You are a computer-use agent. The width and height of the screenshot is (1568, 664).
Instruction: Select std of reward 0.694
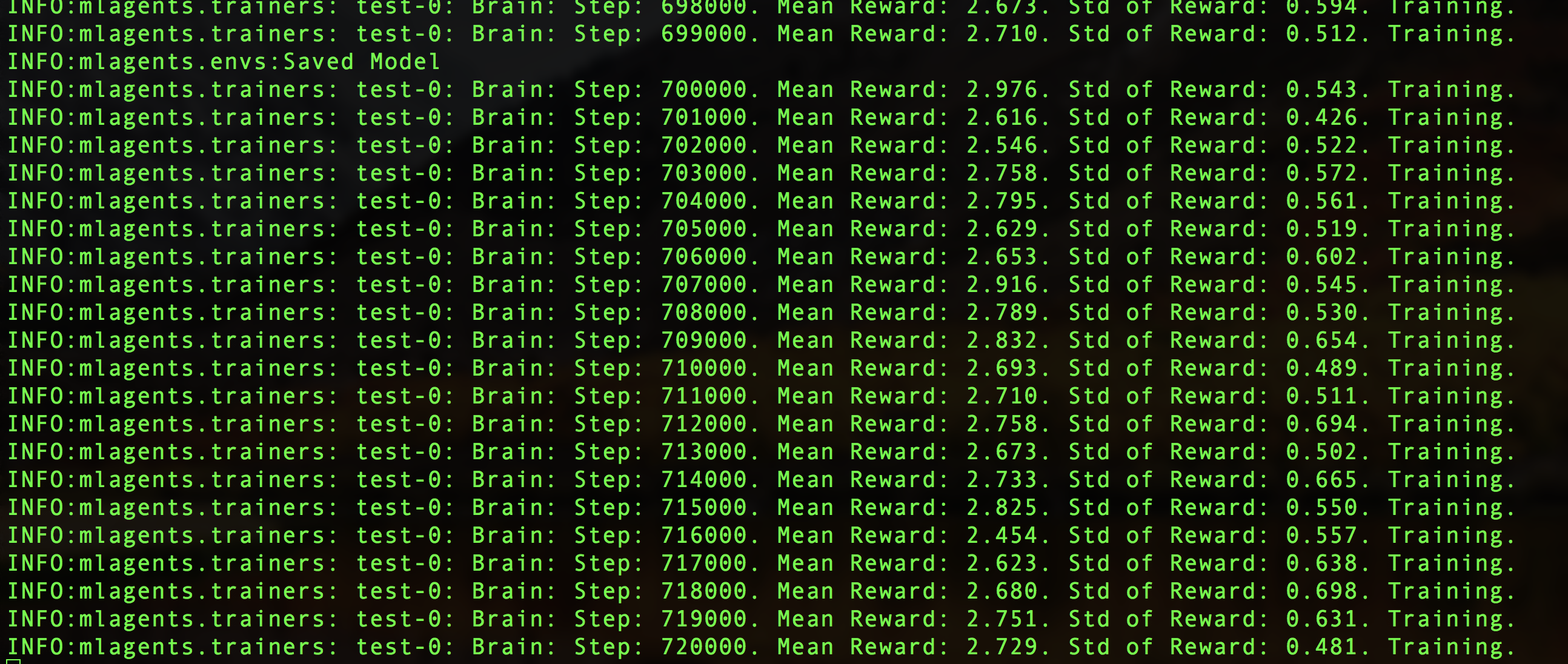pos(1321,424)
